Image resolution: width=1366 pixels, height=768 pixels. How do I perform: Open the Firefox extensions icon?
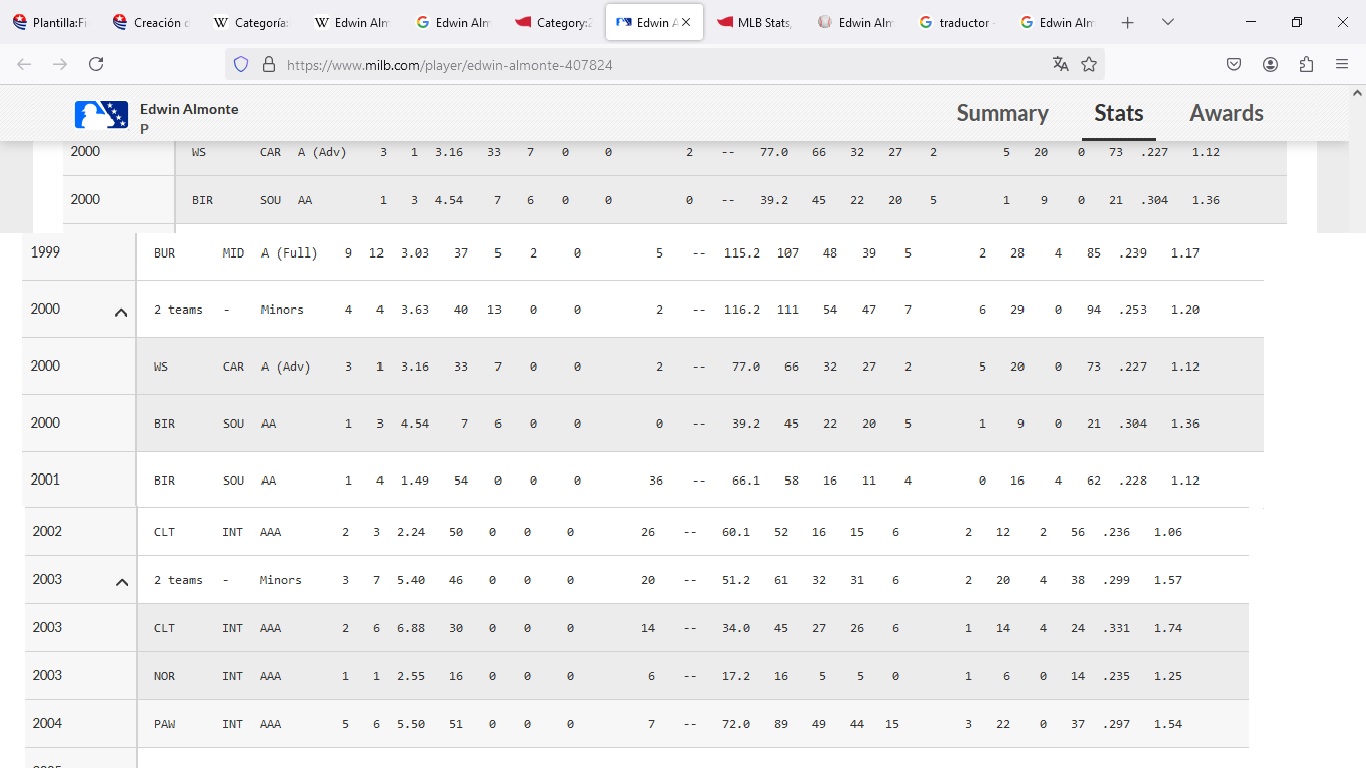tap(1306, 64)
